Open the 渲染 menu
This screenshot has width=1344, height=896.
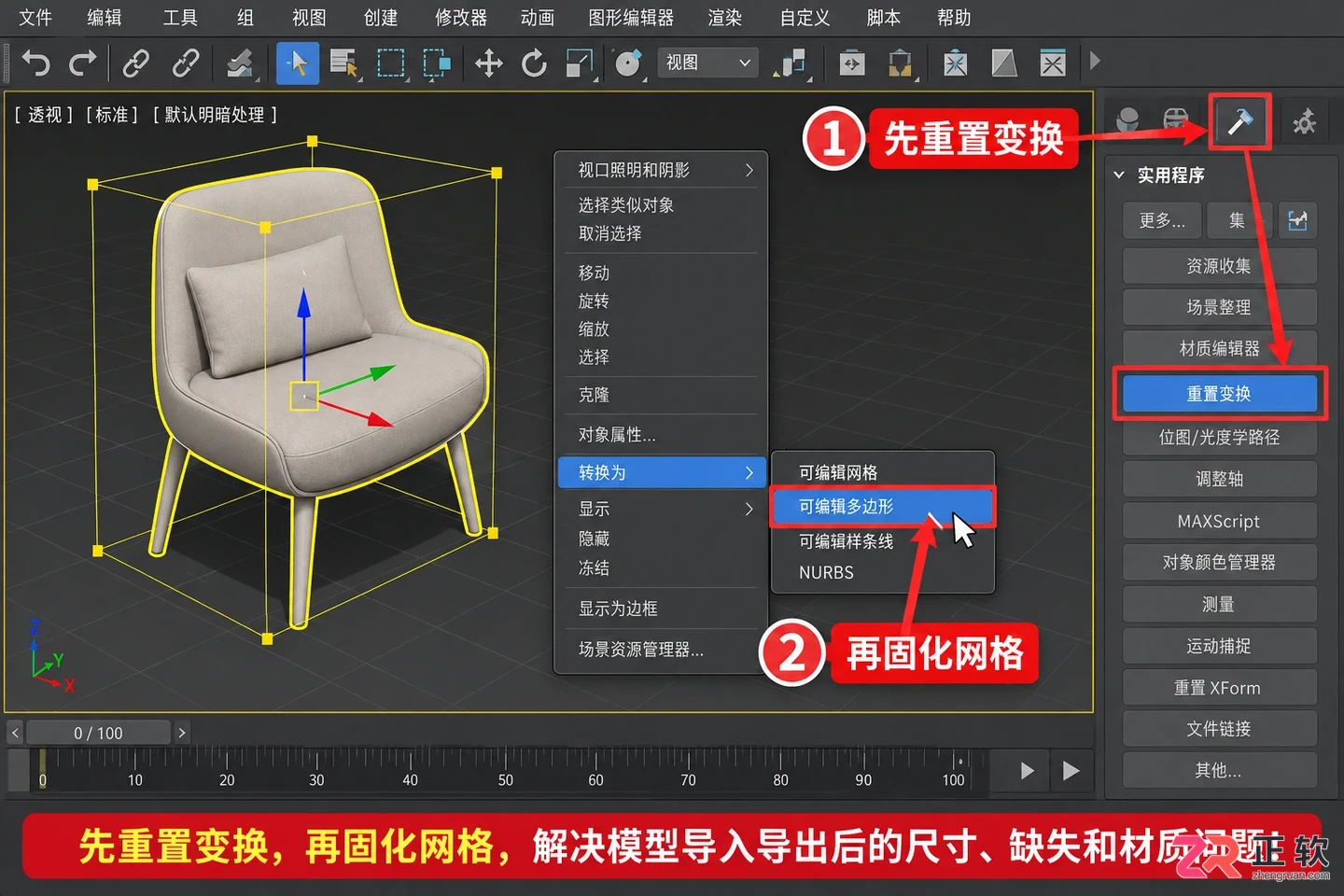coord(725,18)
